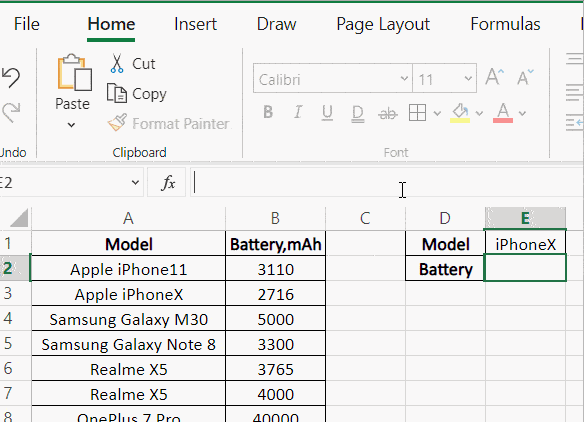Open the Fill Color dropdown arrow
The height and width of the screenshot is (422, 584).
tap(479, 113)
